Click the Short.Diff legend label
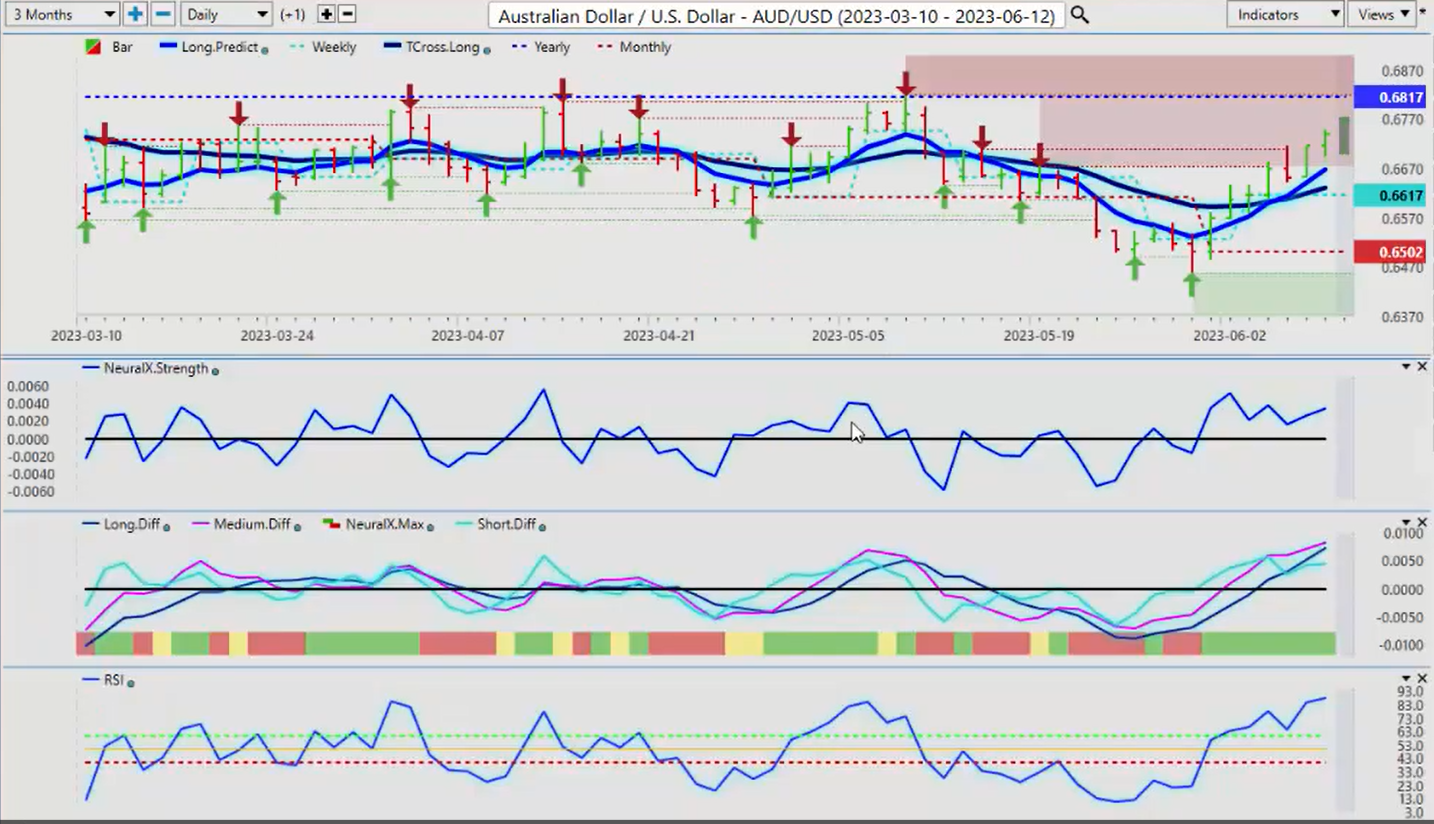This screenshot has height=824, width=1434. 506,524
